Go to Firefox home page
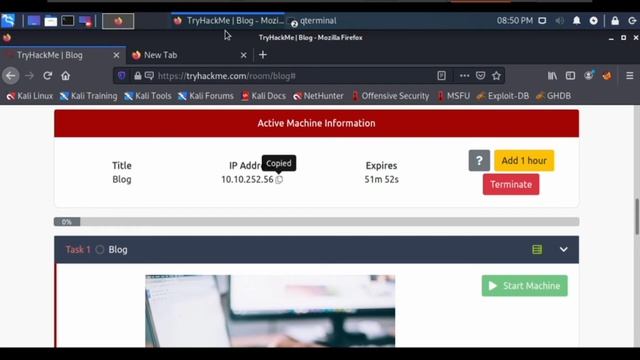This screenshot has width=640, height=360. [x=65, y=76]
